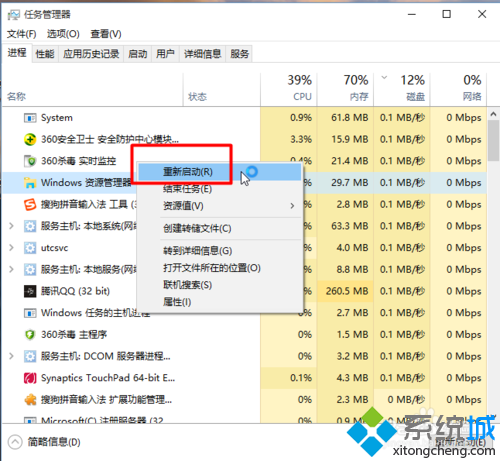
Task: Click the vertical scrollbar thumb
Action: click(493, 141)
